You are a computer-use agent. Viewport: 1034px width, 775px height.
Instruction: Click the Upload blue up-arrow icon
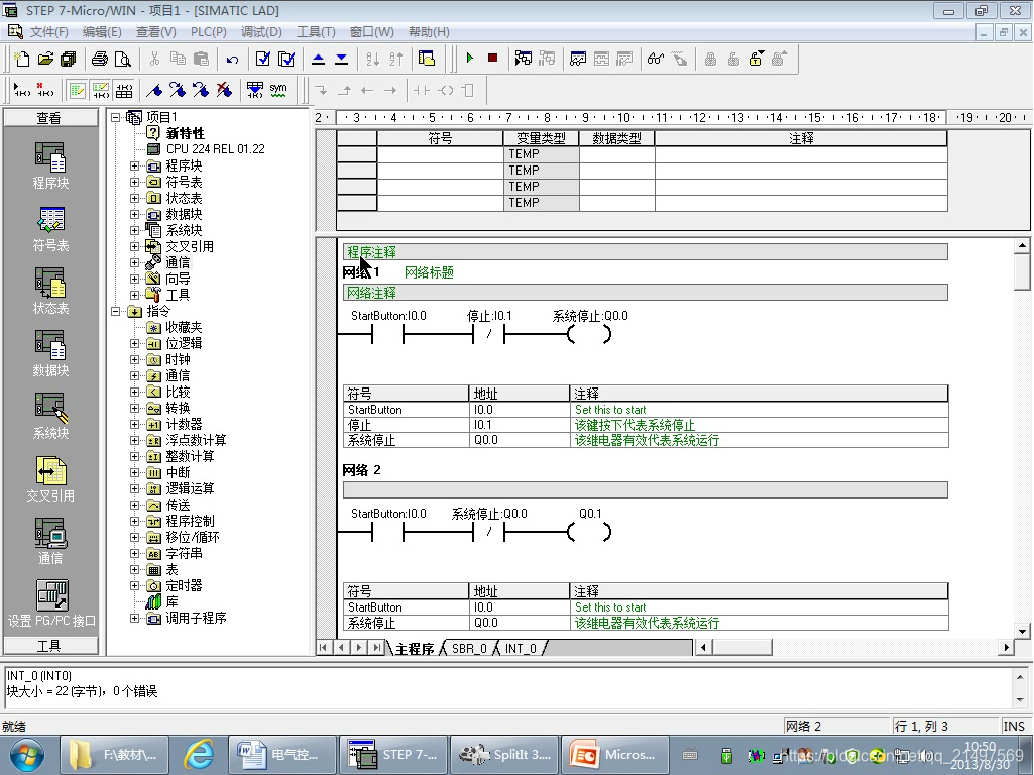tap(318, 59)
